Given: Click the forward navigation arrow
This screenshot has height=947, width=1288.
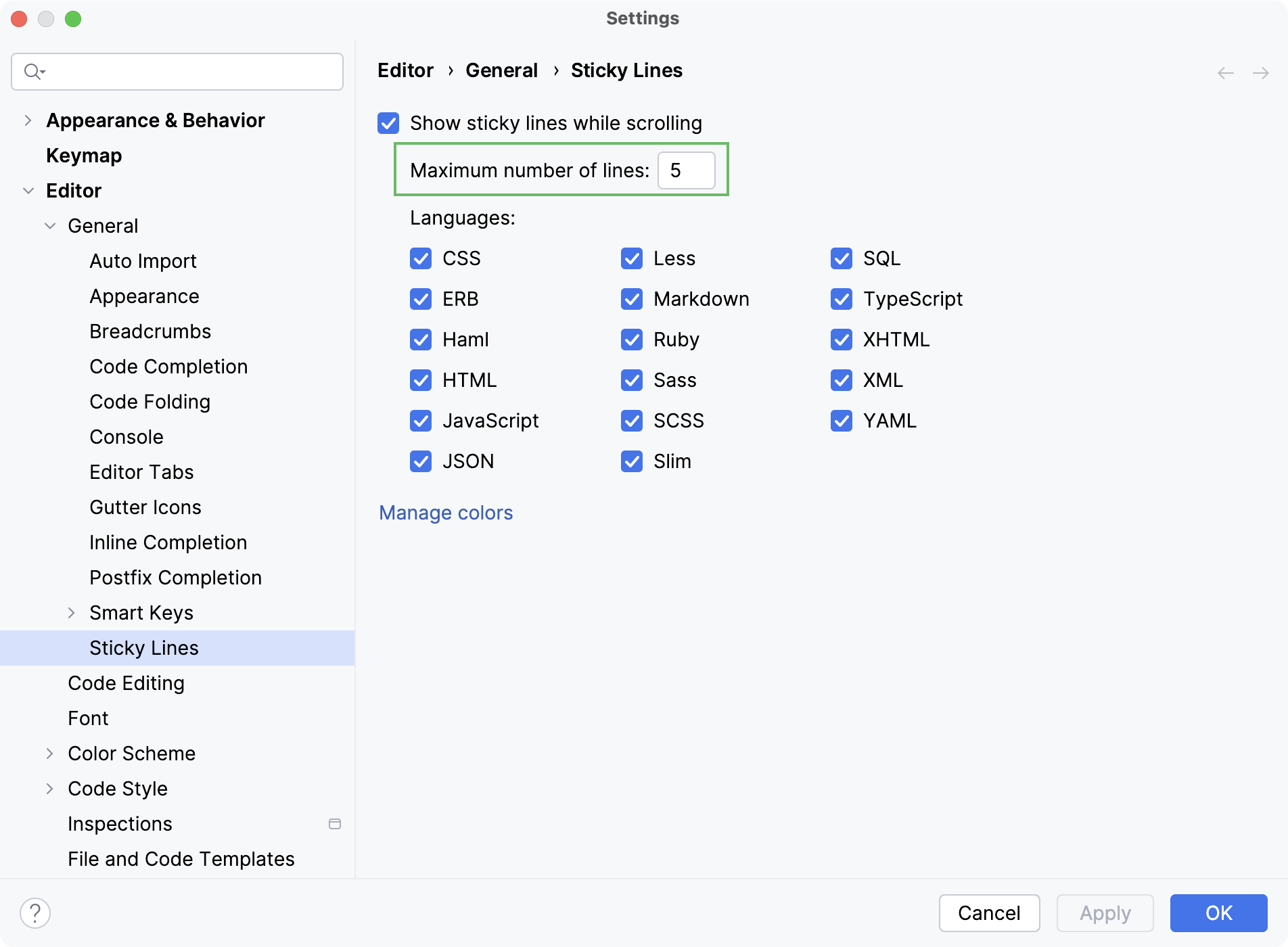Looking at the screenshot, I should click(1260, 73).
